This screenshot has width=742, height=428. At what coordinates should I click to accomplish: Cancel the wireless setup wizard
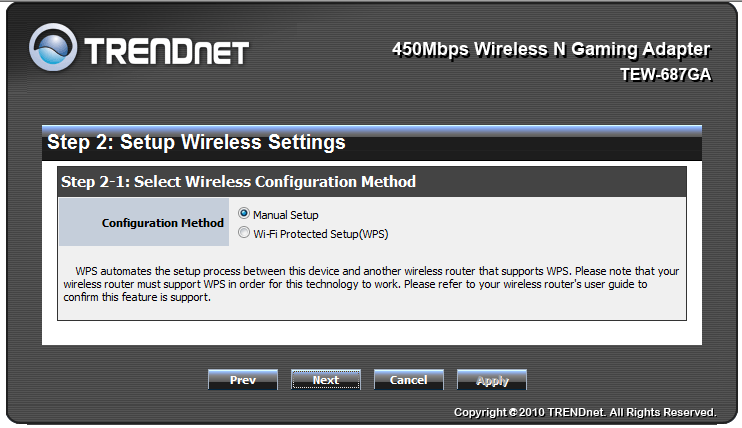[x=408, y=380]
